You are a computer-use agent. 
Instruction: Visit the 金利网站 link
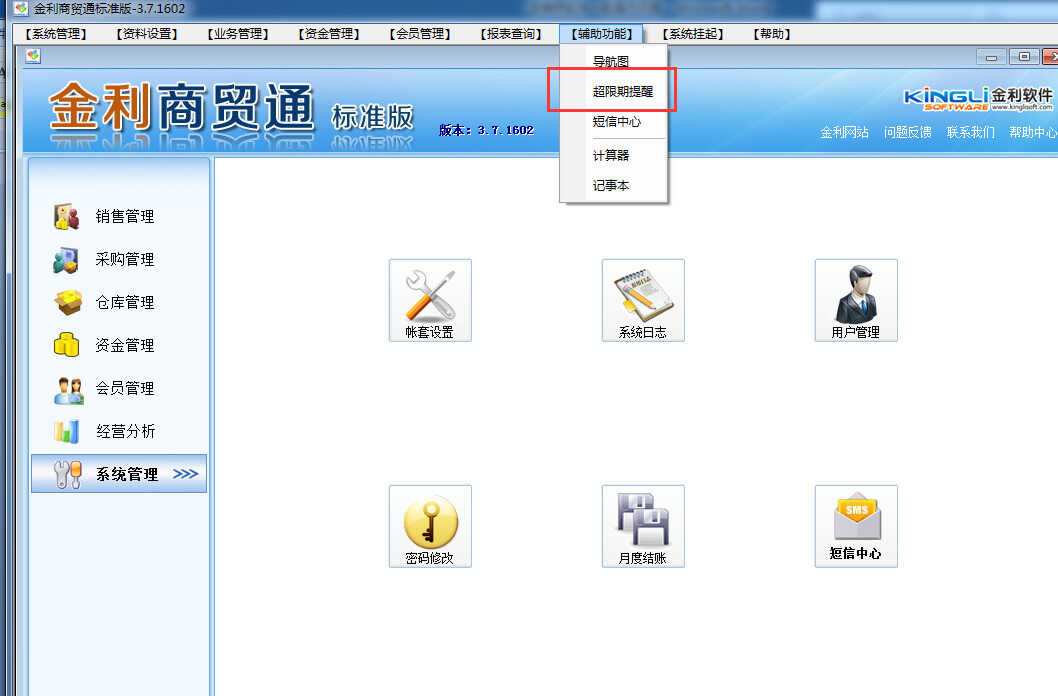(x=844, y=132)
